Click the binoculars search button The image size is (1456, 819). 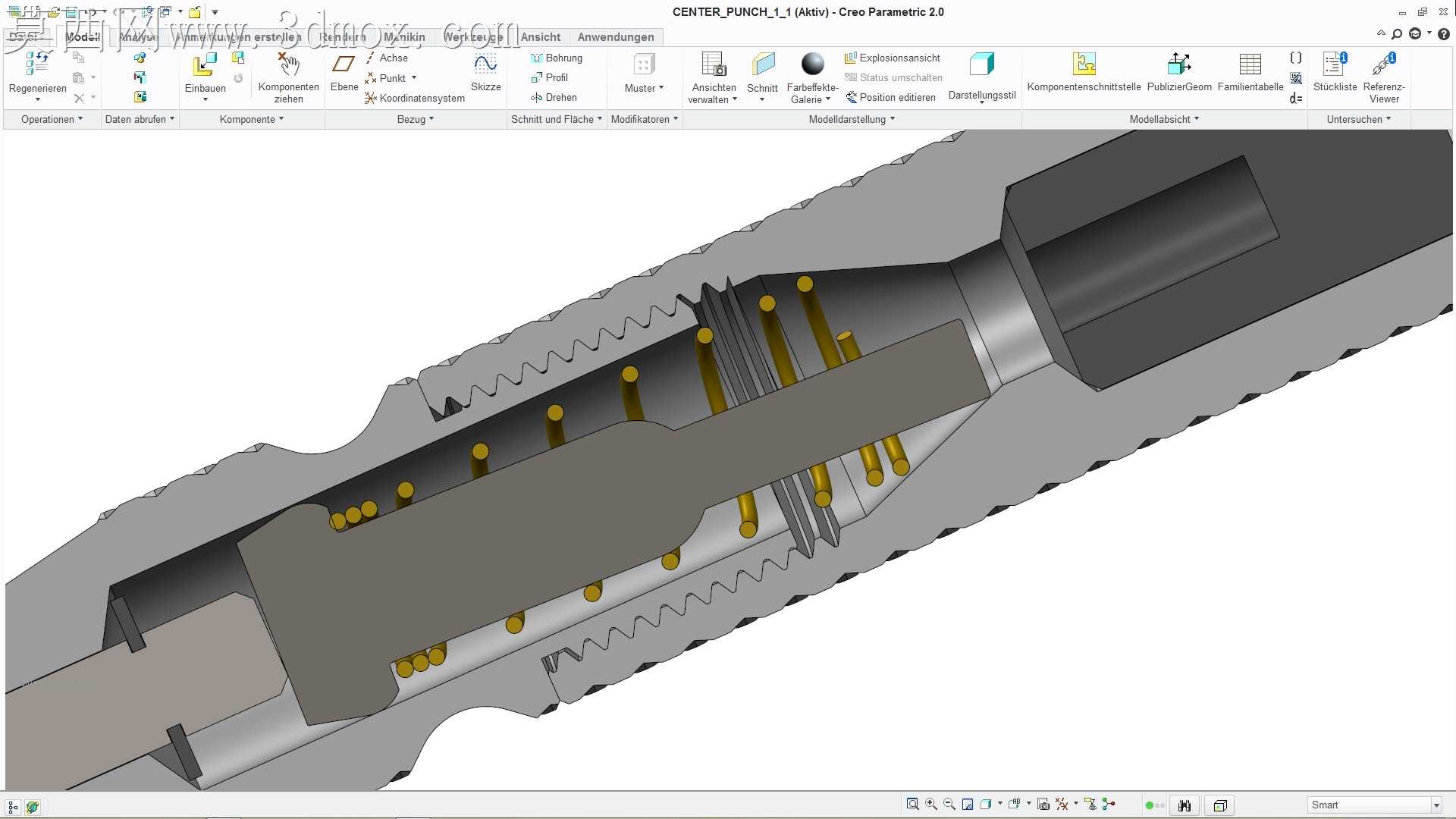coord(1185,805)
